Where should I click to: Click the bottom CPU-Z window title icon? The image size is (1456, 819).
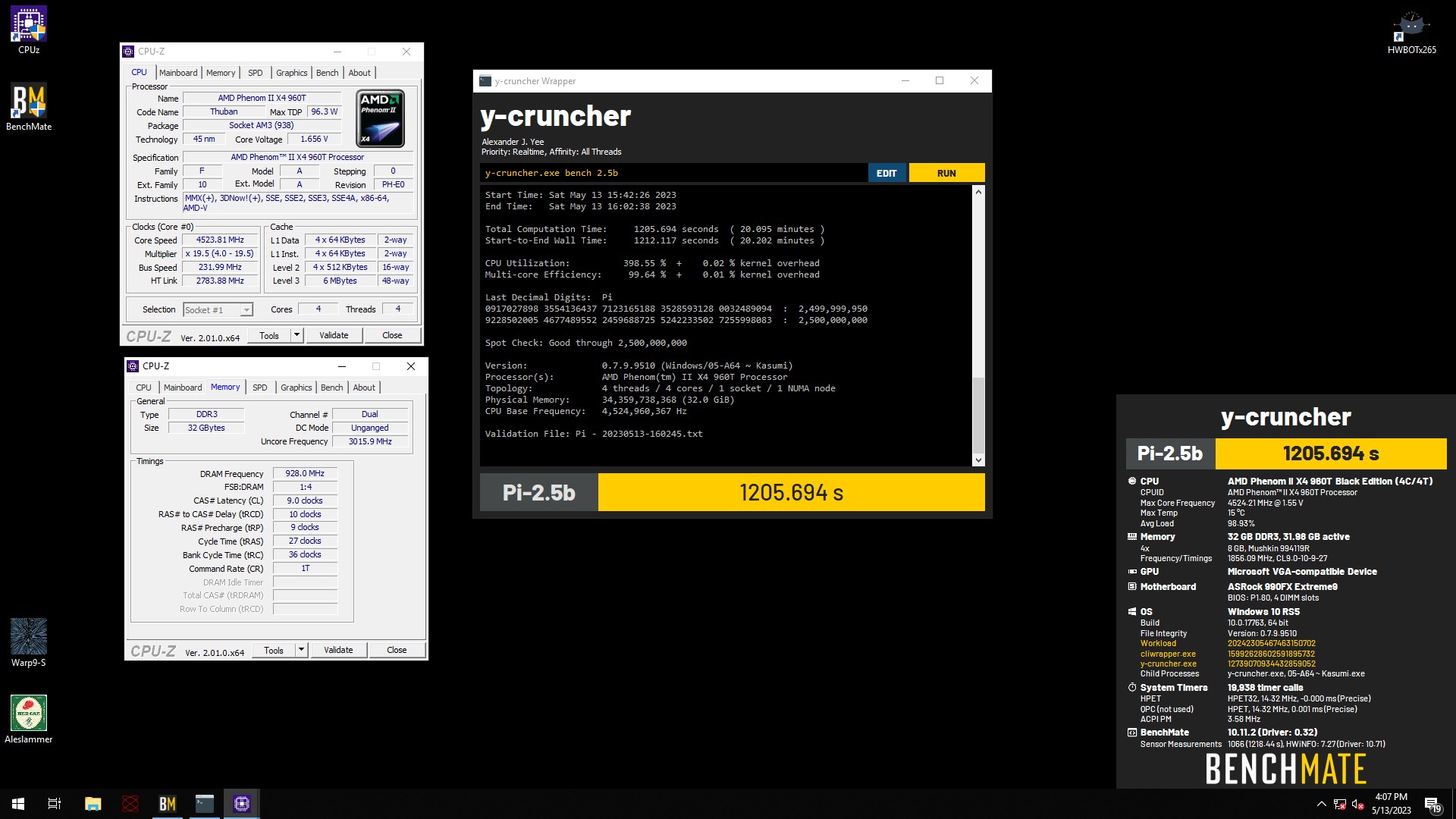(x=133, y=366)
